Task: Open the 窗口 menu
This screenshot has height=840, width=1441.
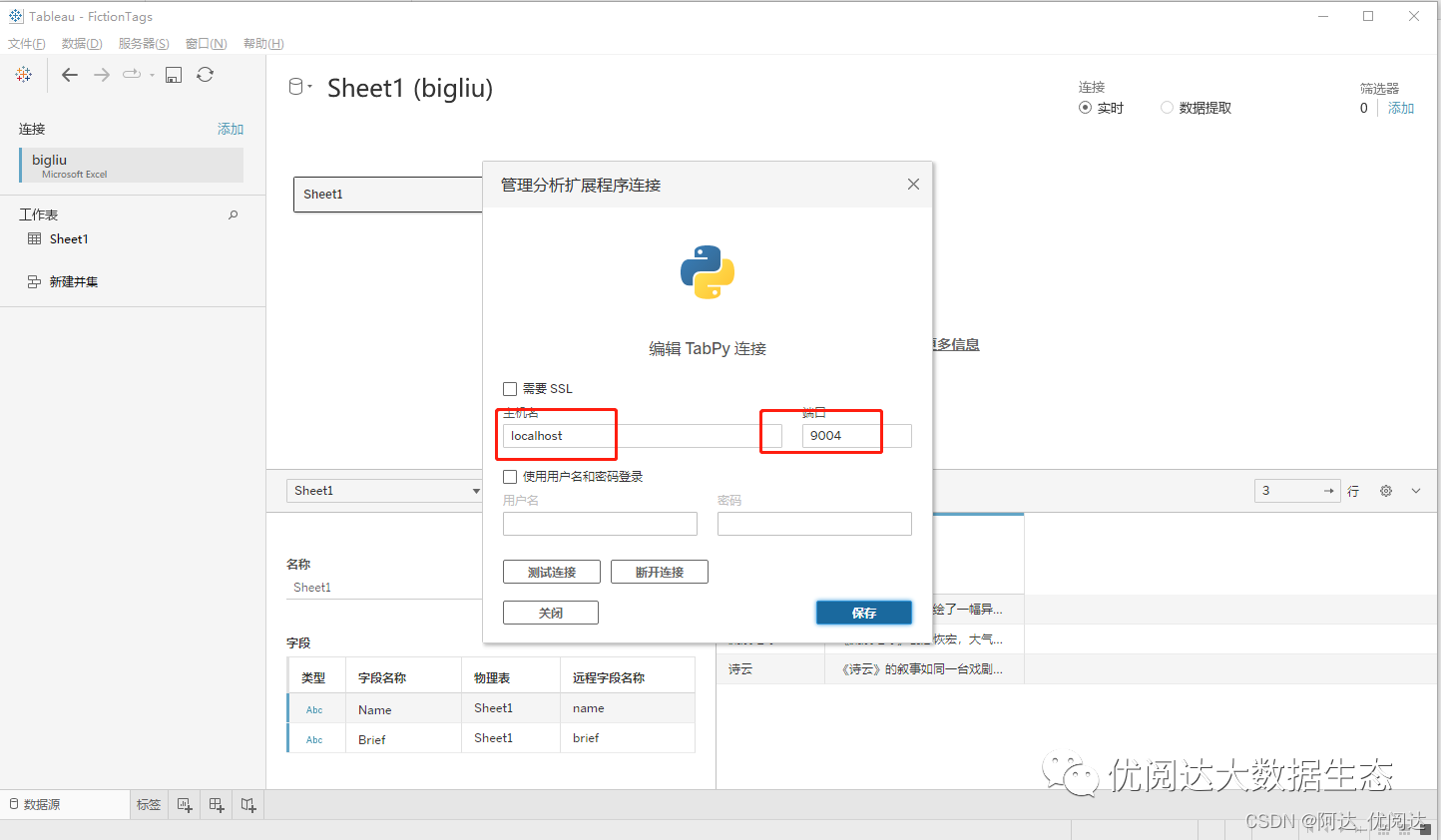Action: click(207, 44)
